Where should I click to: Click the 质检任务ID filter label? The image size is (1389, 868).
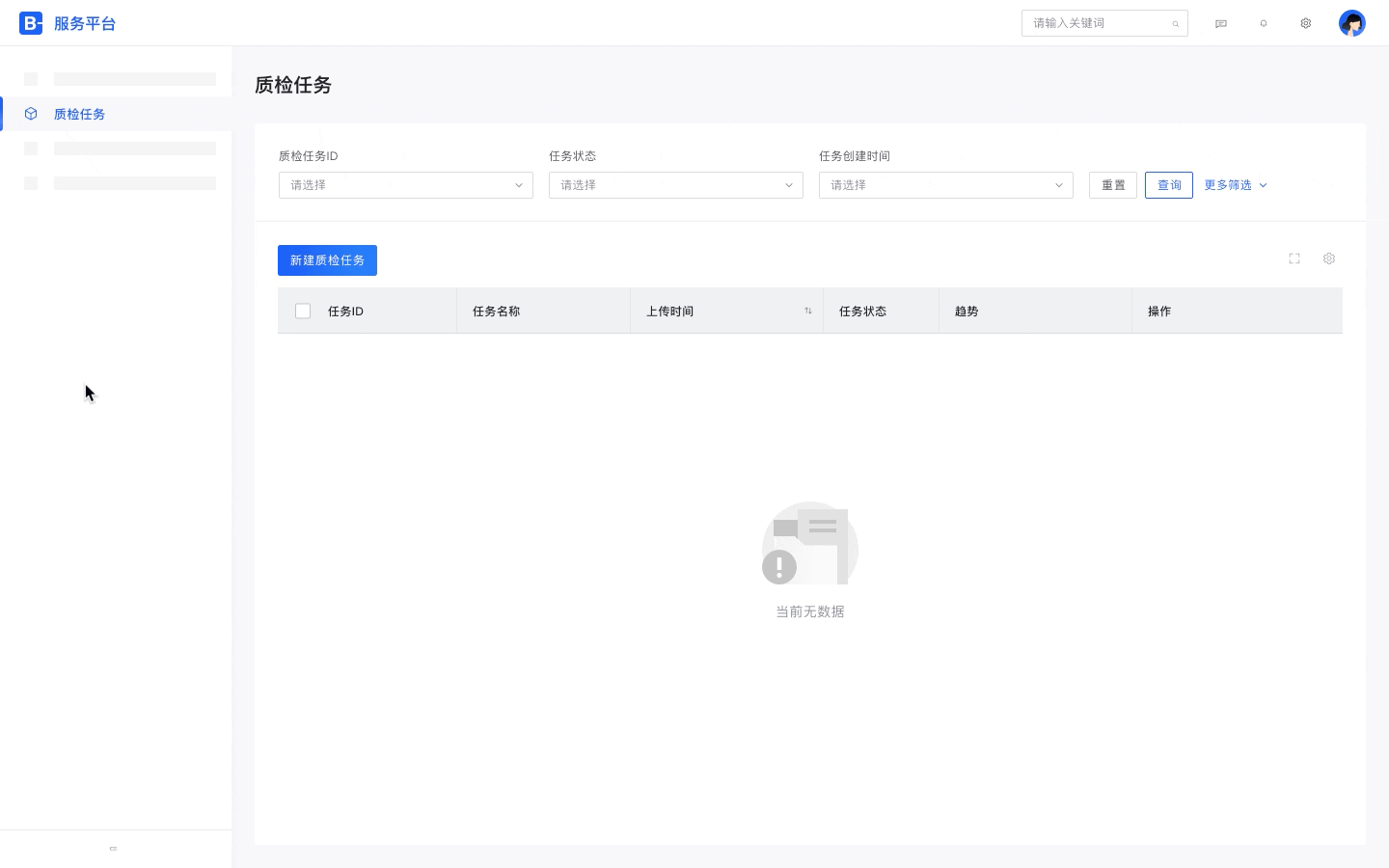[309, 156]
